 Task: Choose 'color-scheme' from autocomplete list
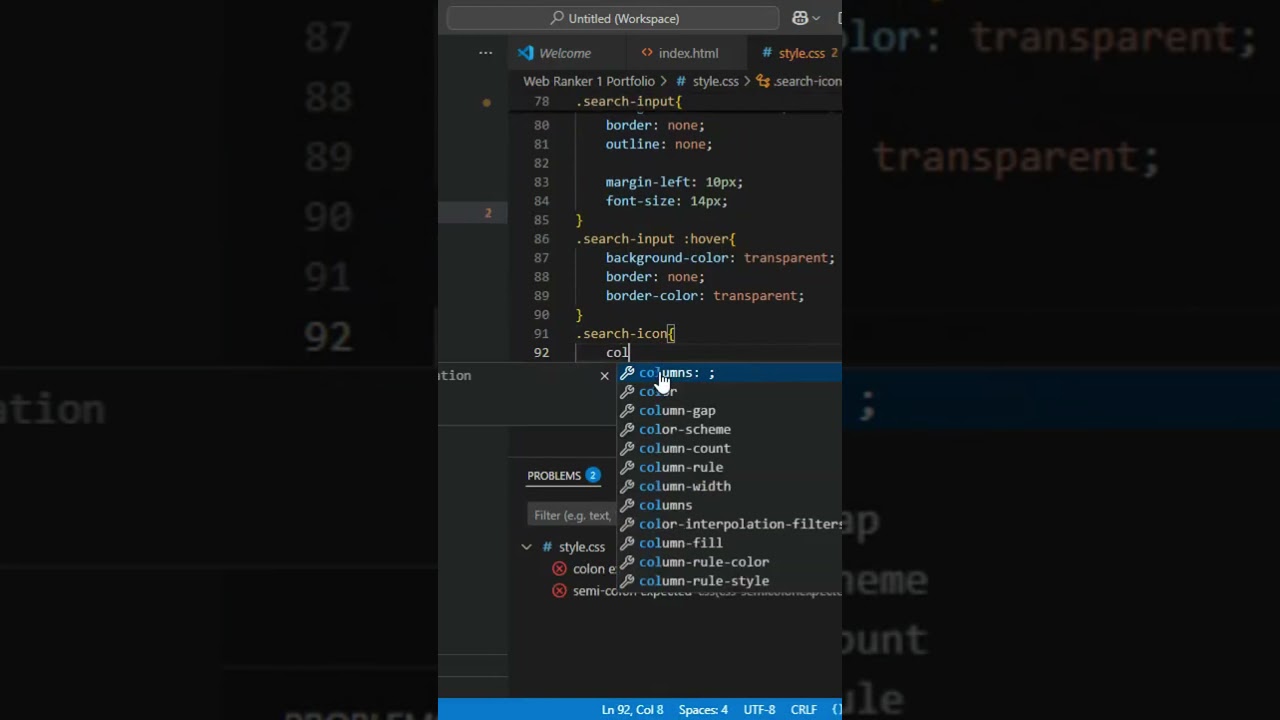tap(729, 430)
